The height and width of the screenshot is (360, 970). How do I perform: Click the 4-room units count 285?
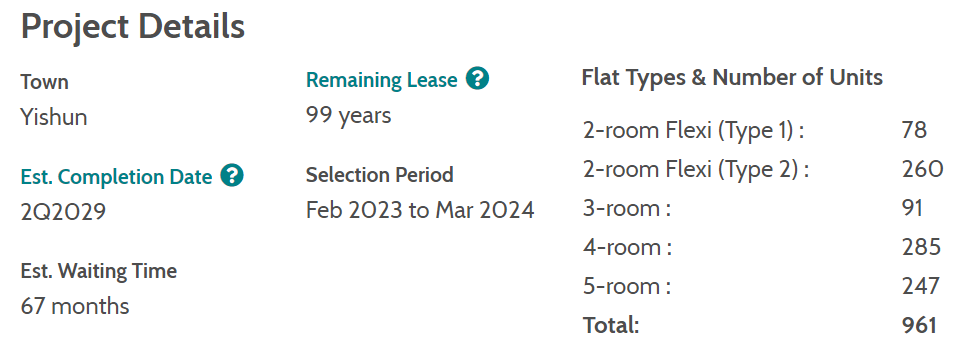(922, 247)
